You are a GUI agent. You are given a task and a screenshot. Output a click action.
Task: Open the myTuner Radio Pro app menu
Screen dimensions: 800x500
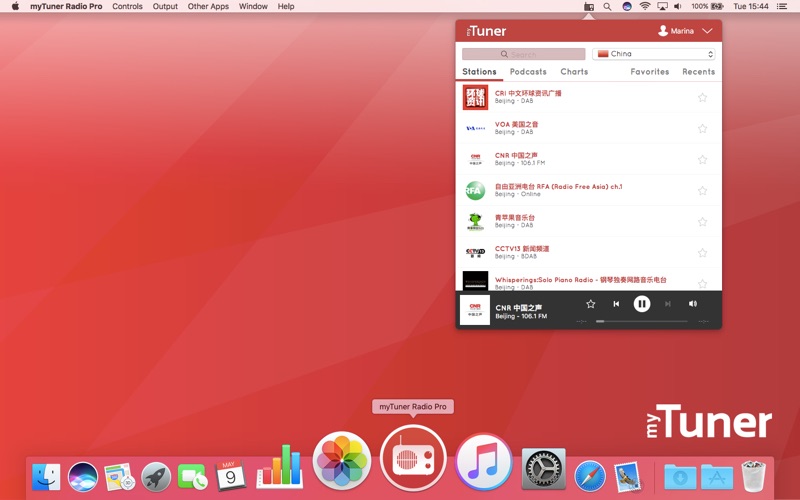point(66,7)
